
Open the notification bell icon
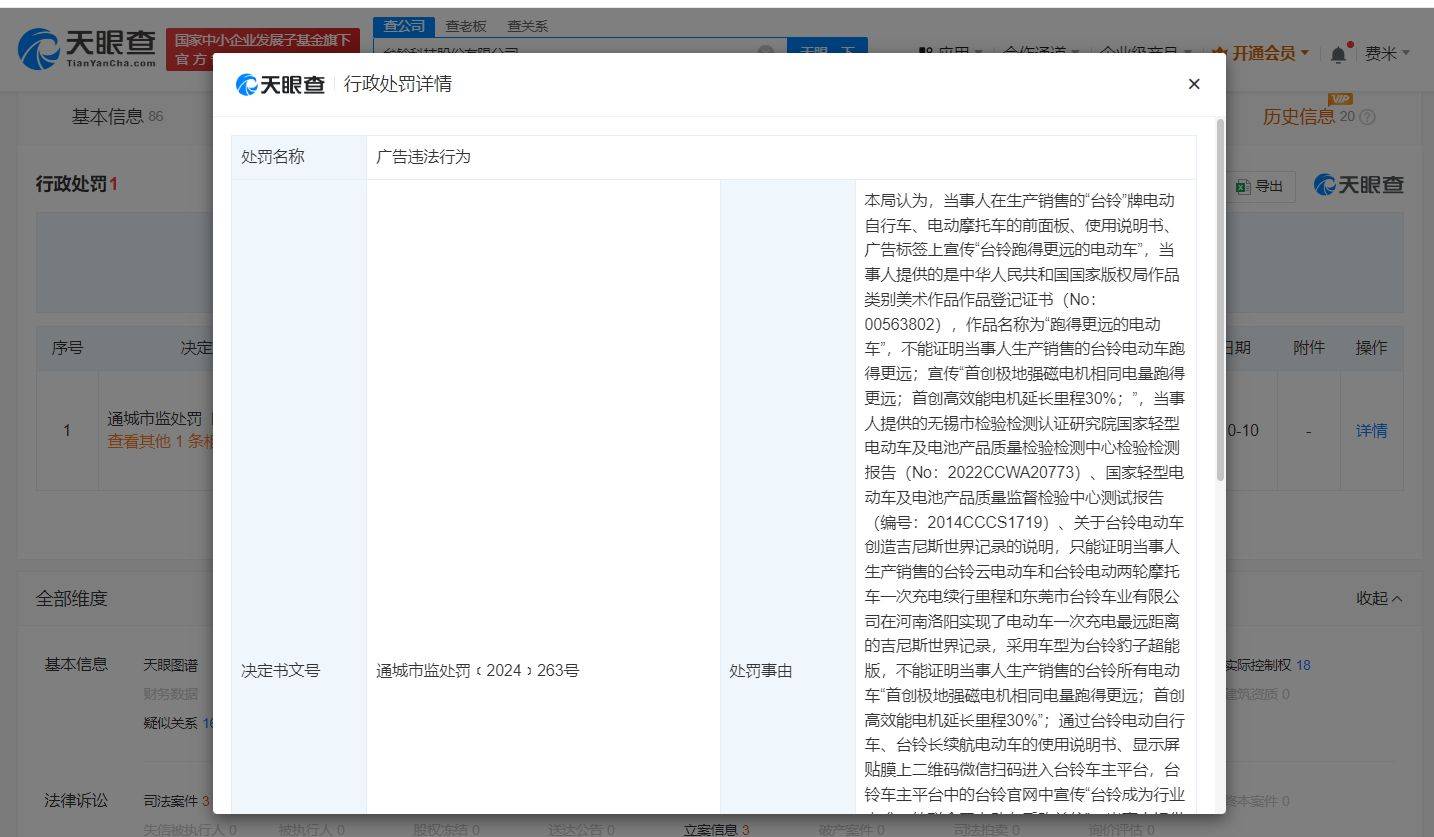(1337, 53)
